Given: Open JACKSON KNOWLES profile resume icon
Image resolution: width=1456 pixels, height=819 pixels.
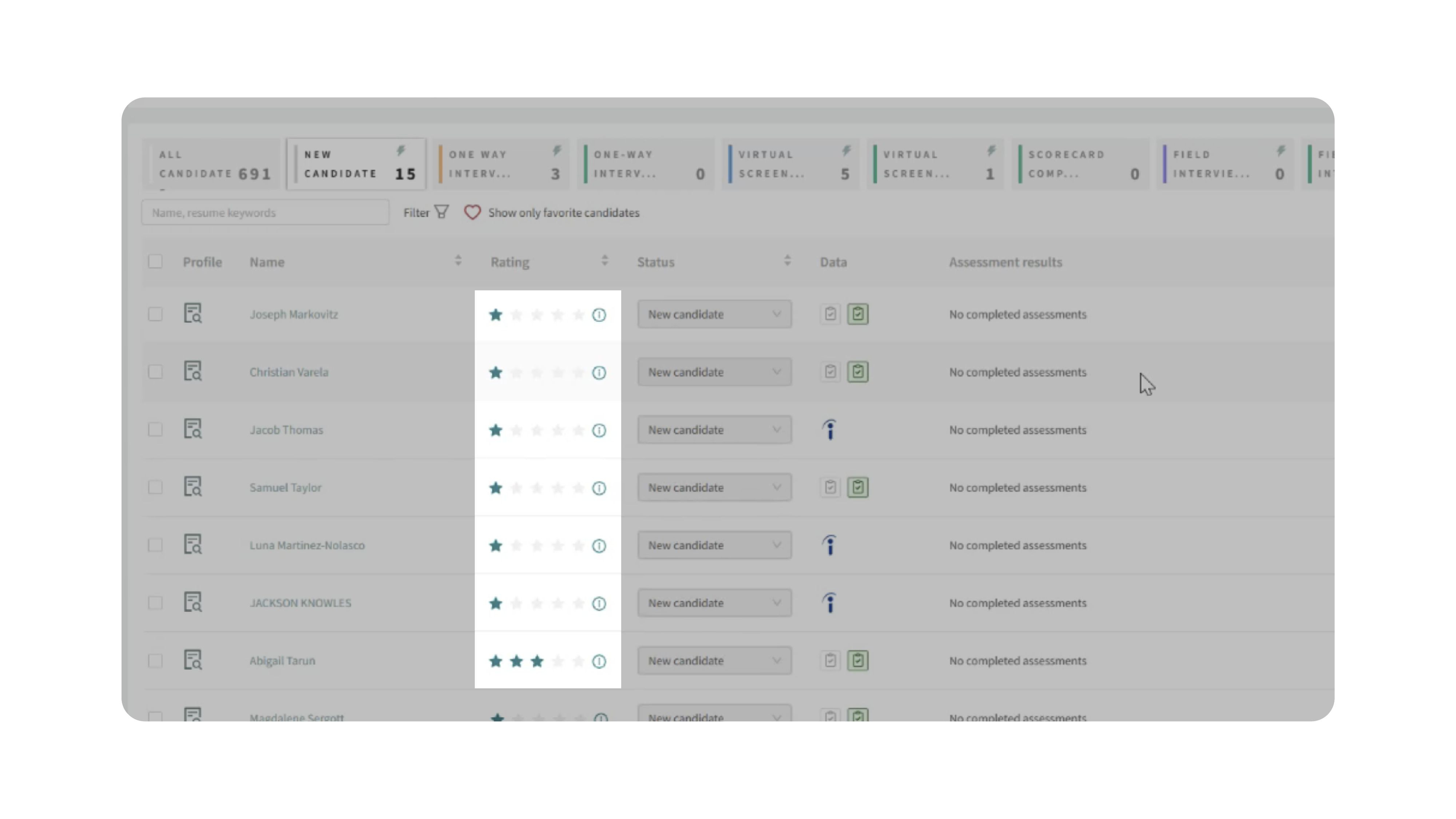Looking at the screenshot, I should coord(193,603).
